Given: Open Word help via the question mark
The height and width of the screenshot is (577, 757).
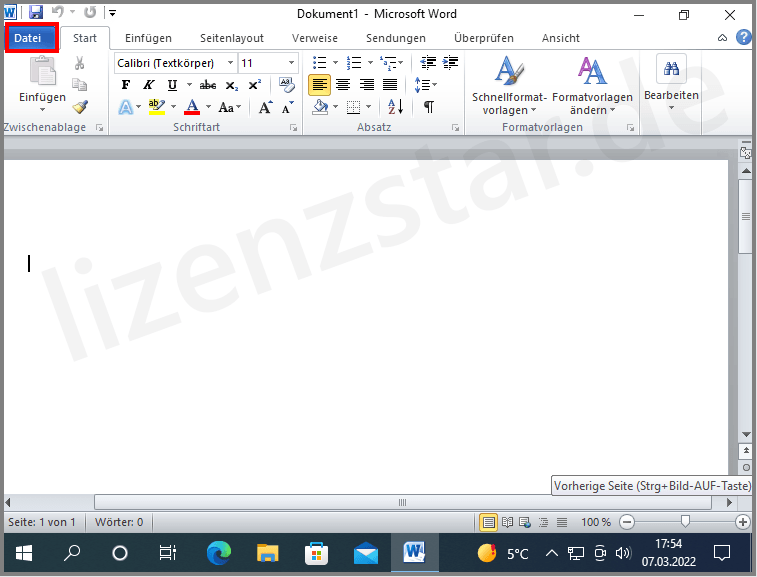Looking at the screenshot, I should 743,37.
